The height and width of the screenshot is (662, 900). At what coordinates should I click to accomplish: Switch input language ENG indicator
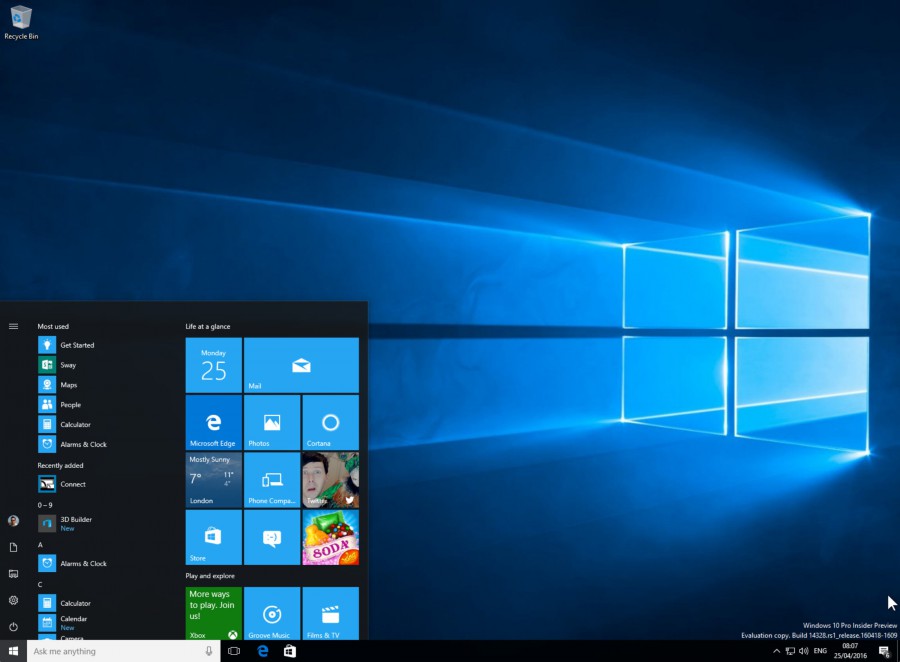tap(820, 651)
